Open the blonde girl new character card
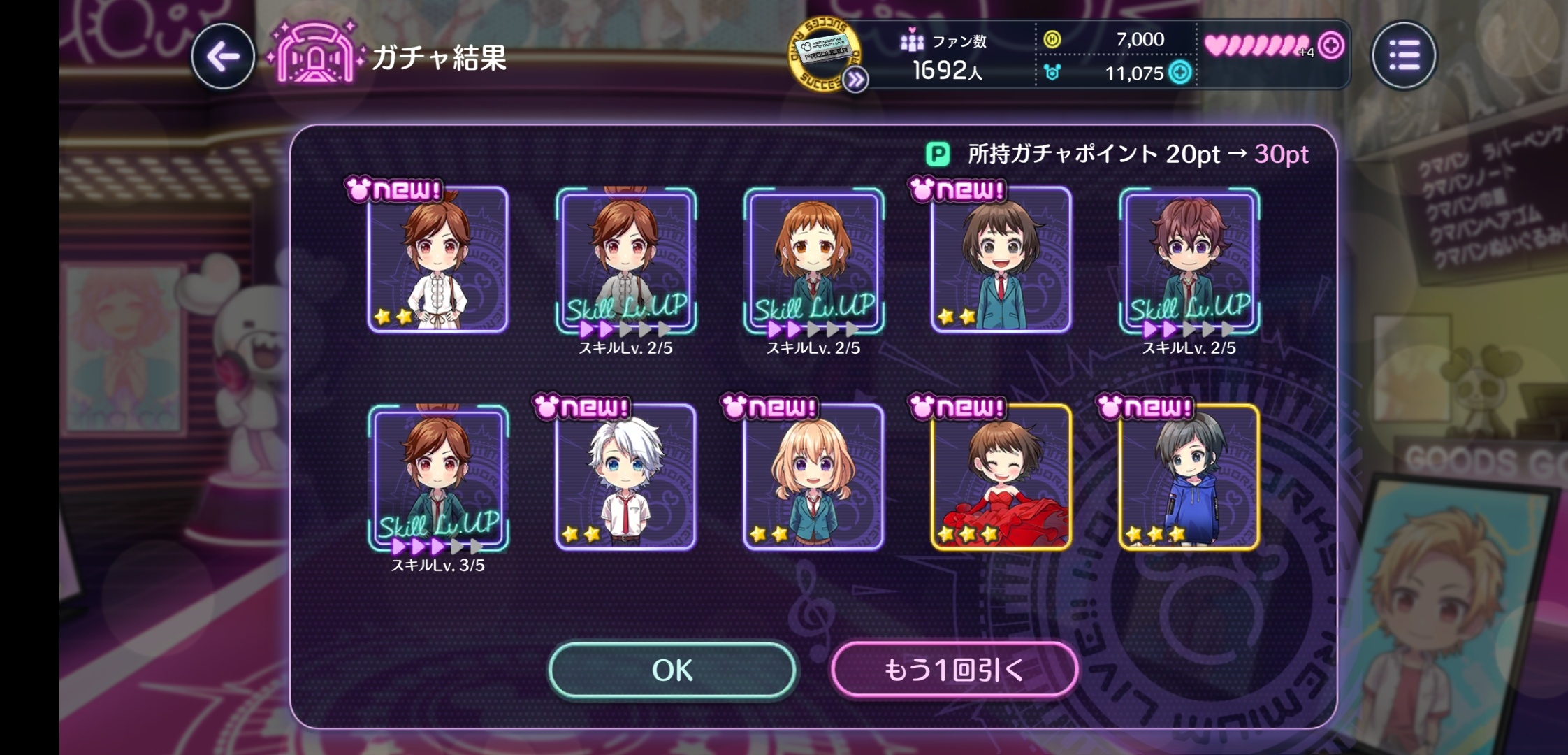Screen dimensions: 1568x755 (x=813, y=477)
